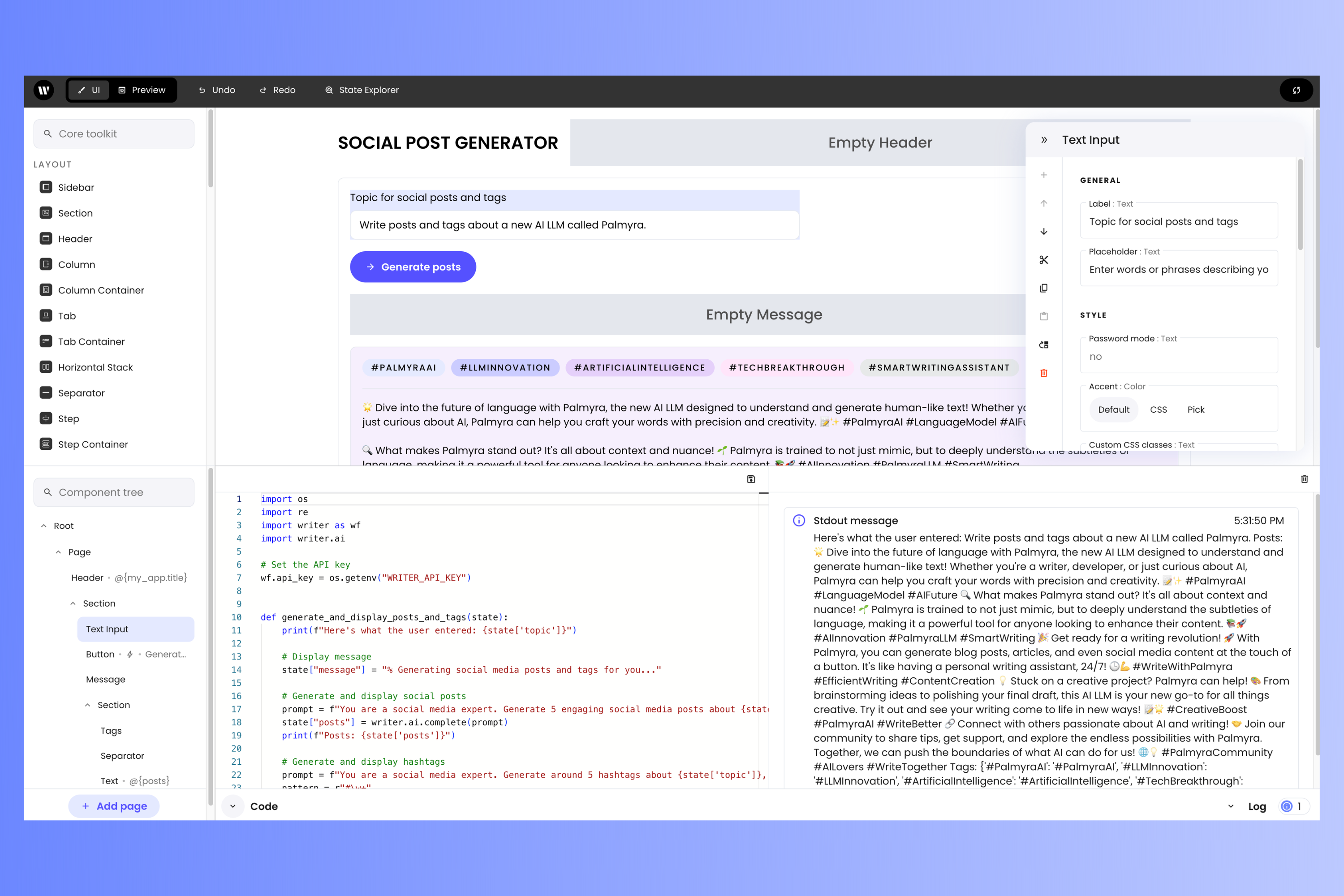Click the cut (scissors) icon
The width and height of the screenshot is (1344, 896).
coord(1043,260)
